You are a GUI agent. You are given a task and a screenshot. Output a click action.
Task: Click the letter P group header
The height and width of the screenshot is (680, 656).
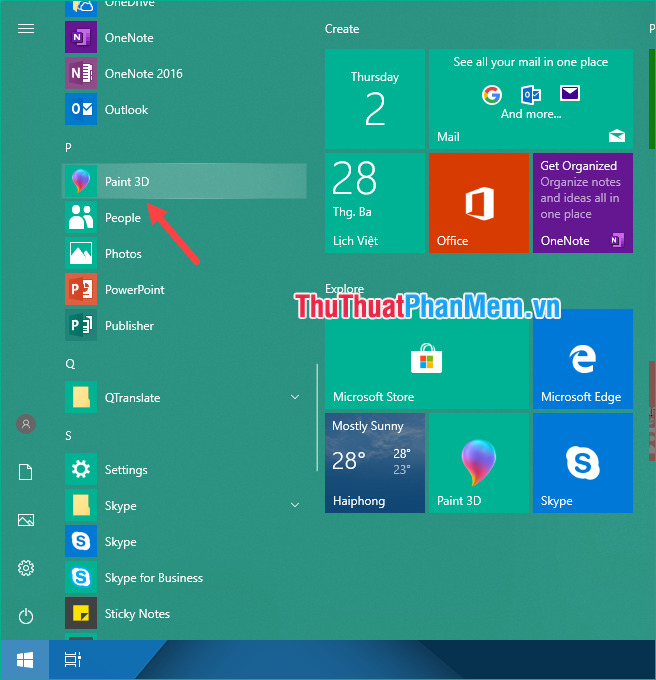(68, 147)
